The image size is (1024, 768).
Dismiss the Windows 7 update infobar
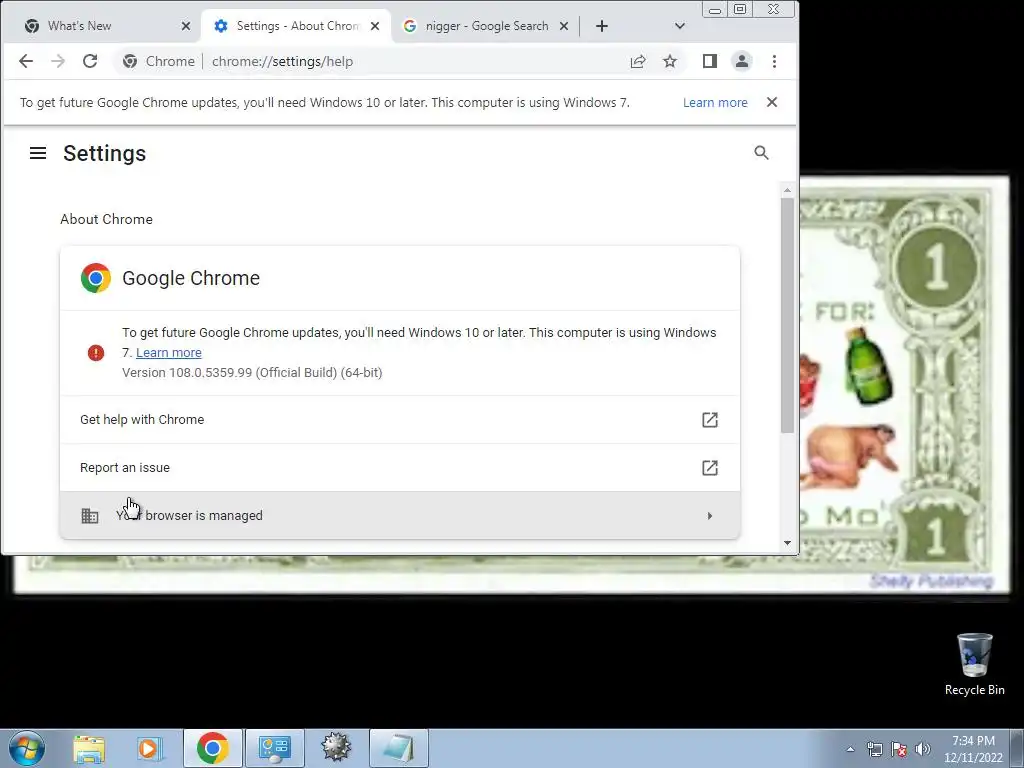tap(772, 103)
